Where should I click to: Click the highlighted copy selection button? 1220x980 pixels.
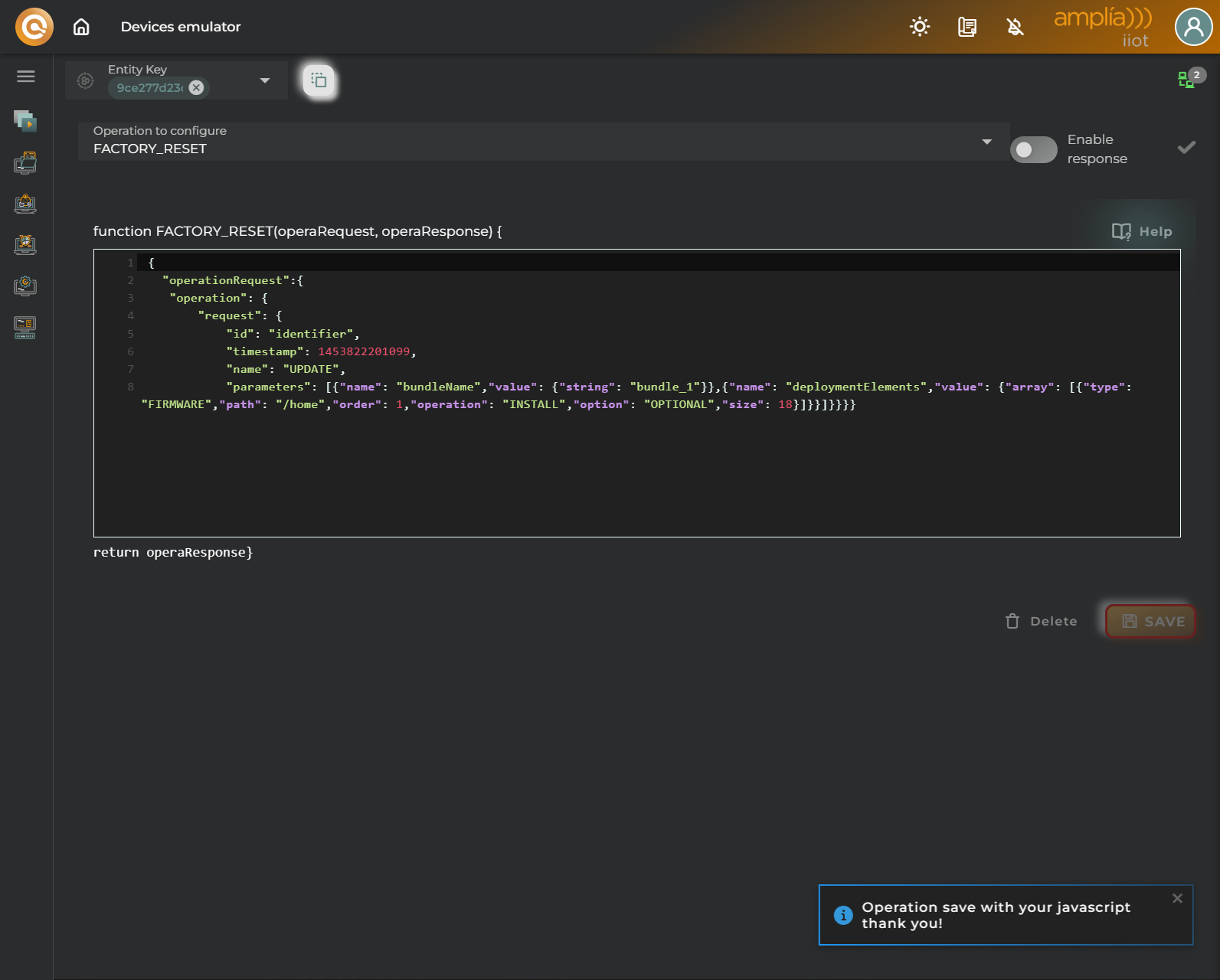click(319, 80)
